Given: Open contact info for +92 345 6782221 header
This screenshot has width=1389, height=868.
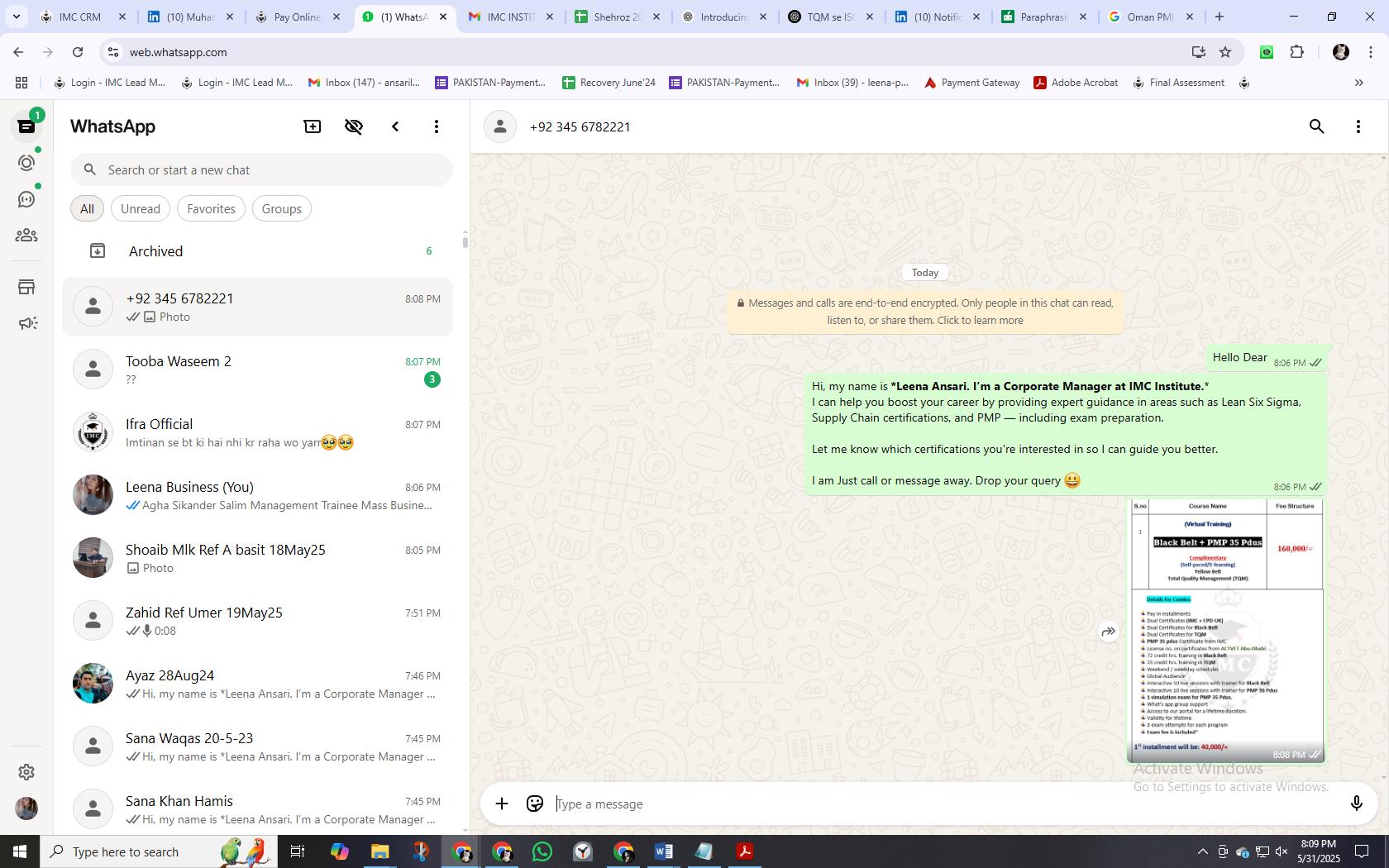Looking at the screenshot, I should (x=580, y=126).
